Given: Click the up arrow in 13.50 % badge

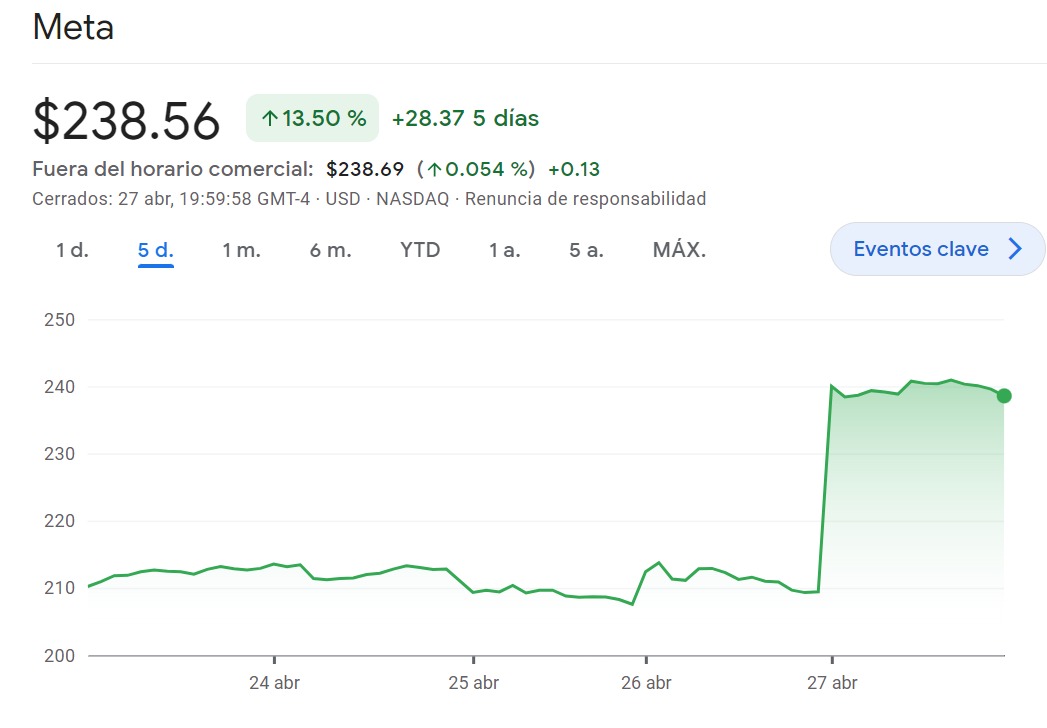Looking at the screenshot, I should (x=269, y=119).
